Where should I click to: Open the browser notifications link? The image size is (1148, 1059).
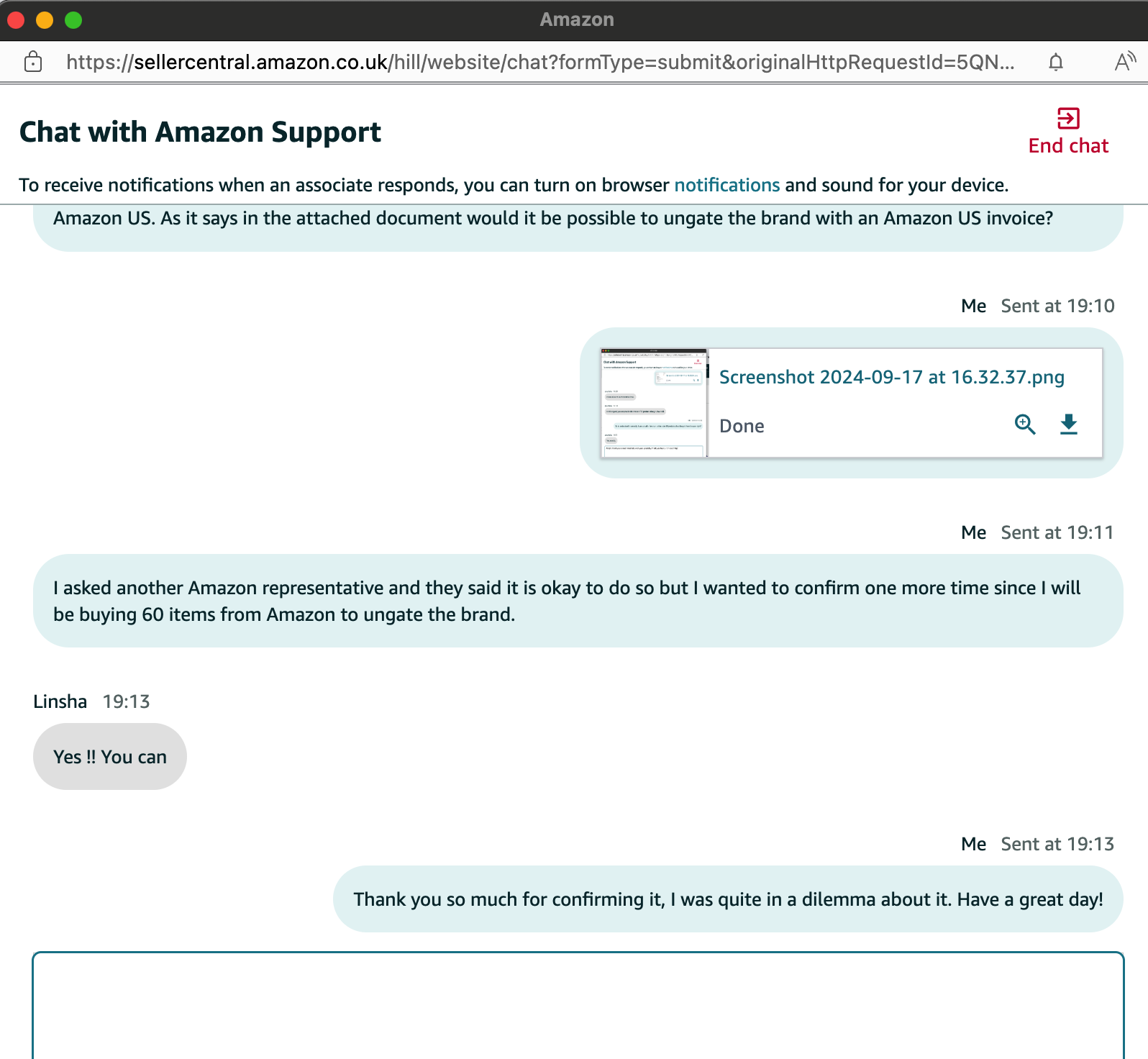coord(726,185)
